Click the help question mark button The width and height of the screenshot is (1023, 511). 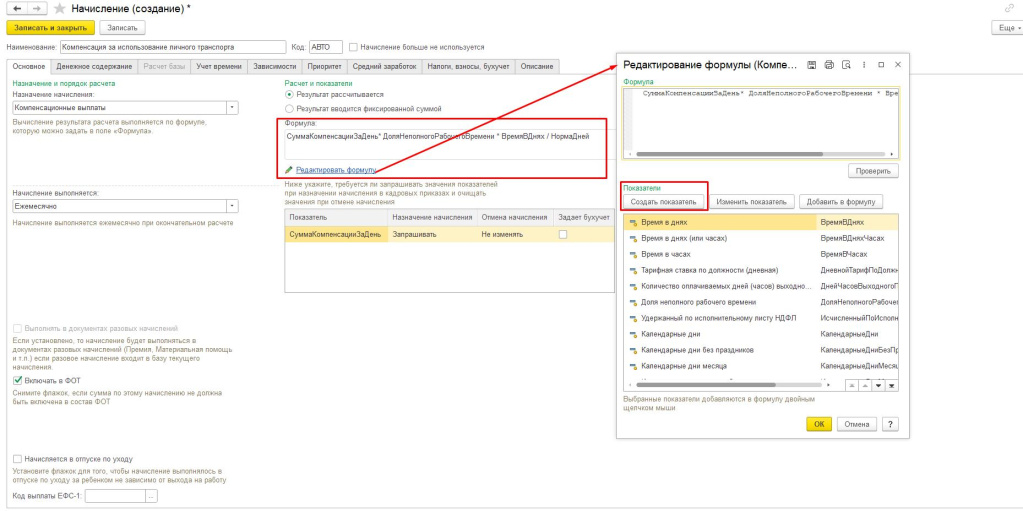coord(888,424)
